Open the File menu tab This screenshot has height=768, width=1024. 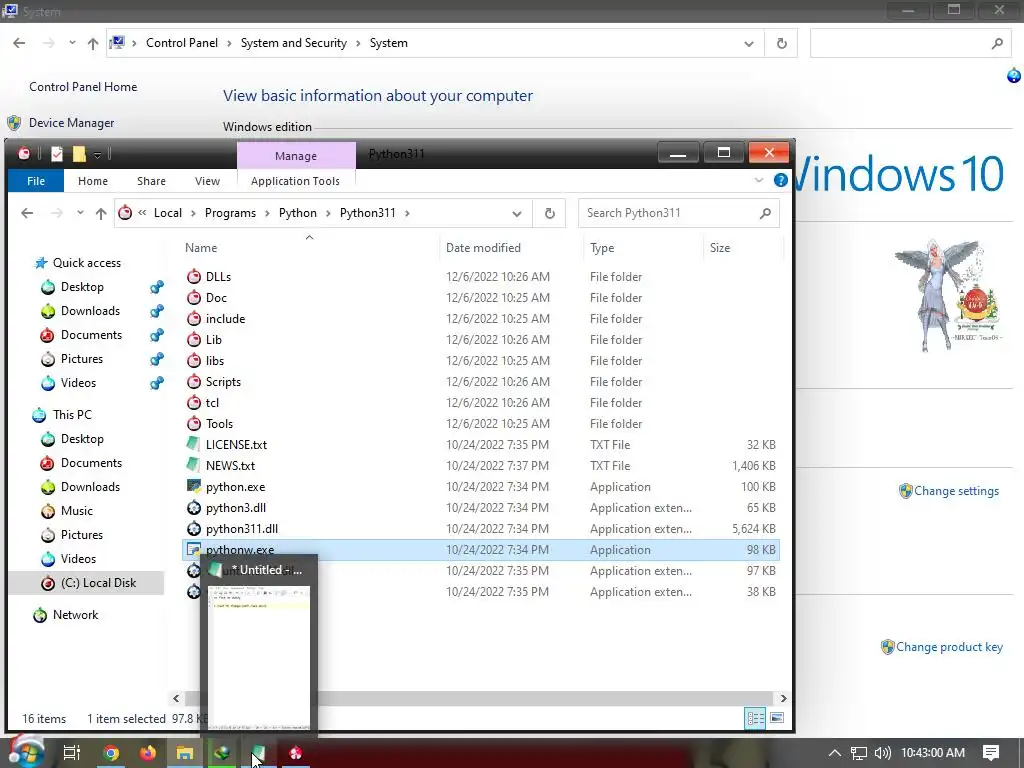click(36, 181)
